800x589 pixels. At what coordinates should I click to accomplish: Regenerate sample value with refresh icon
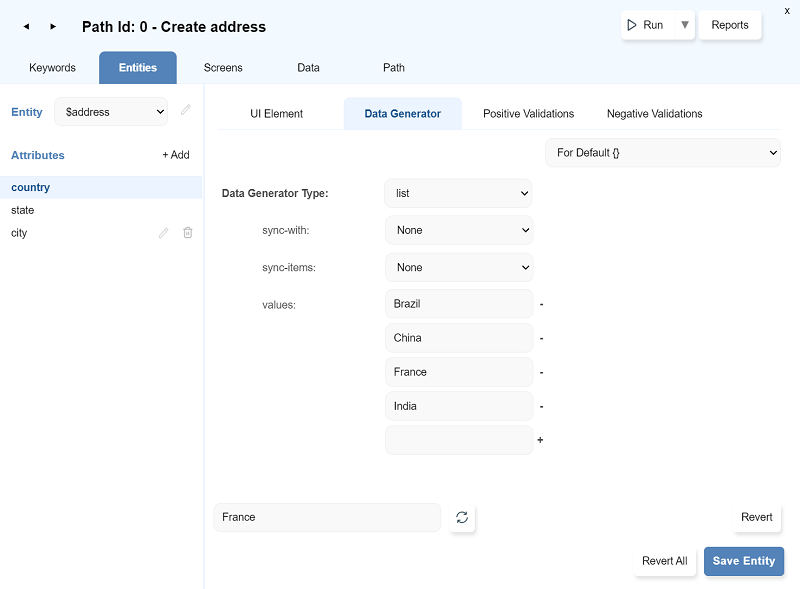coord(462,518)
